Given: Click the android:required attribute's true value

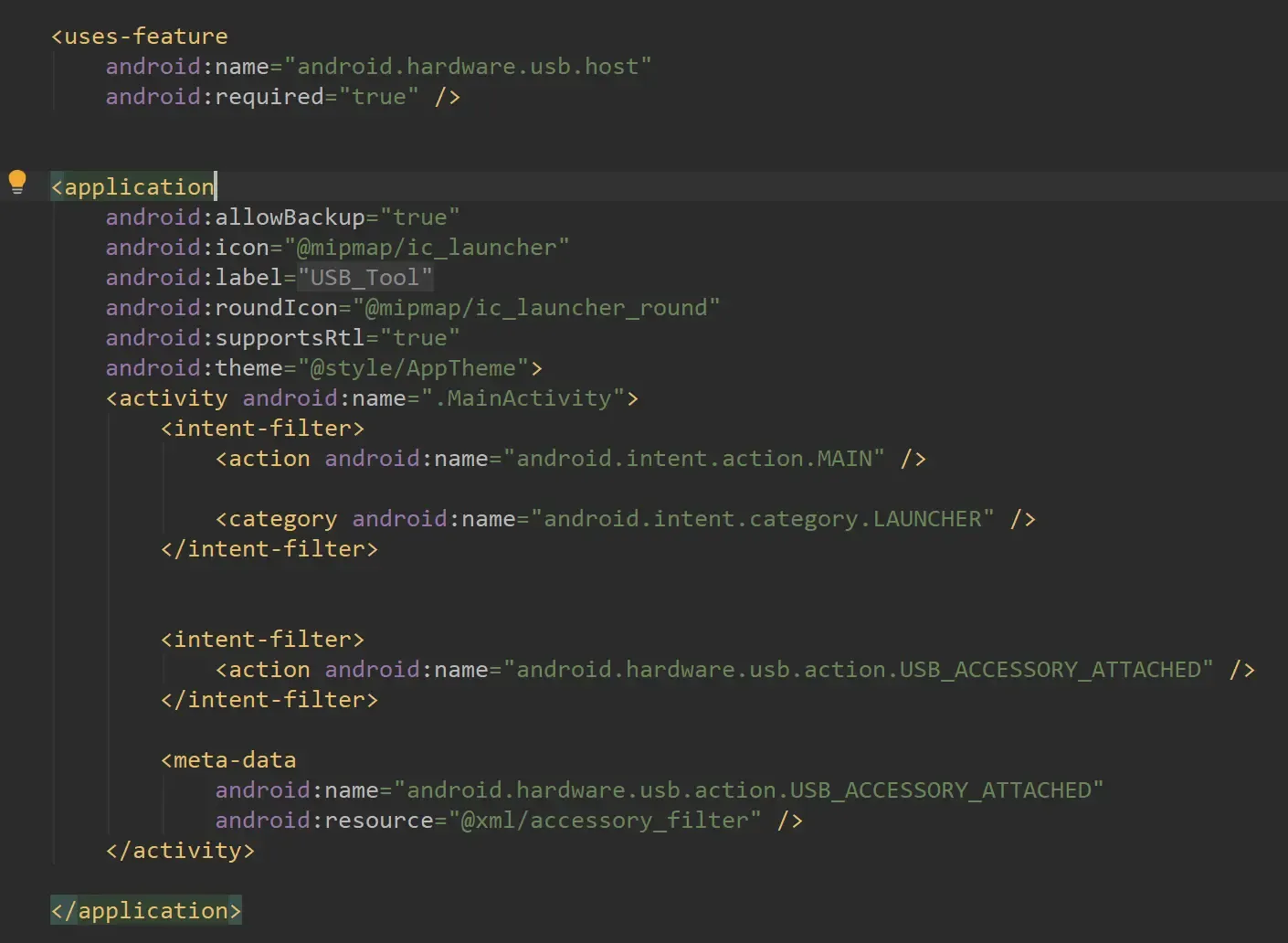Looking at the screenshot, I should click(378, 97).
